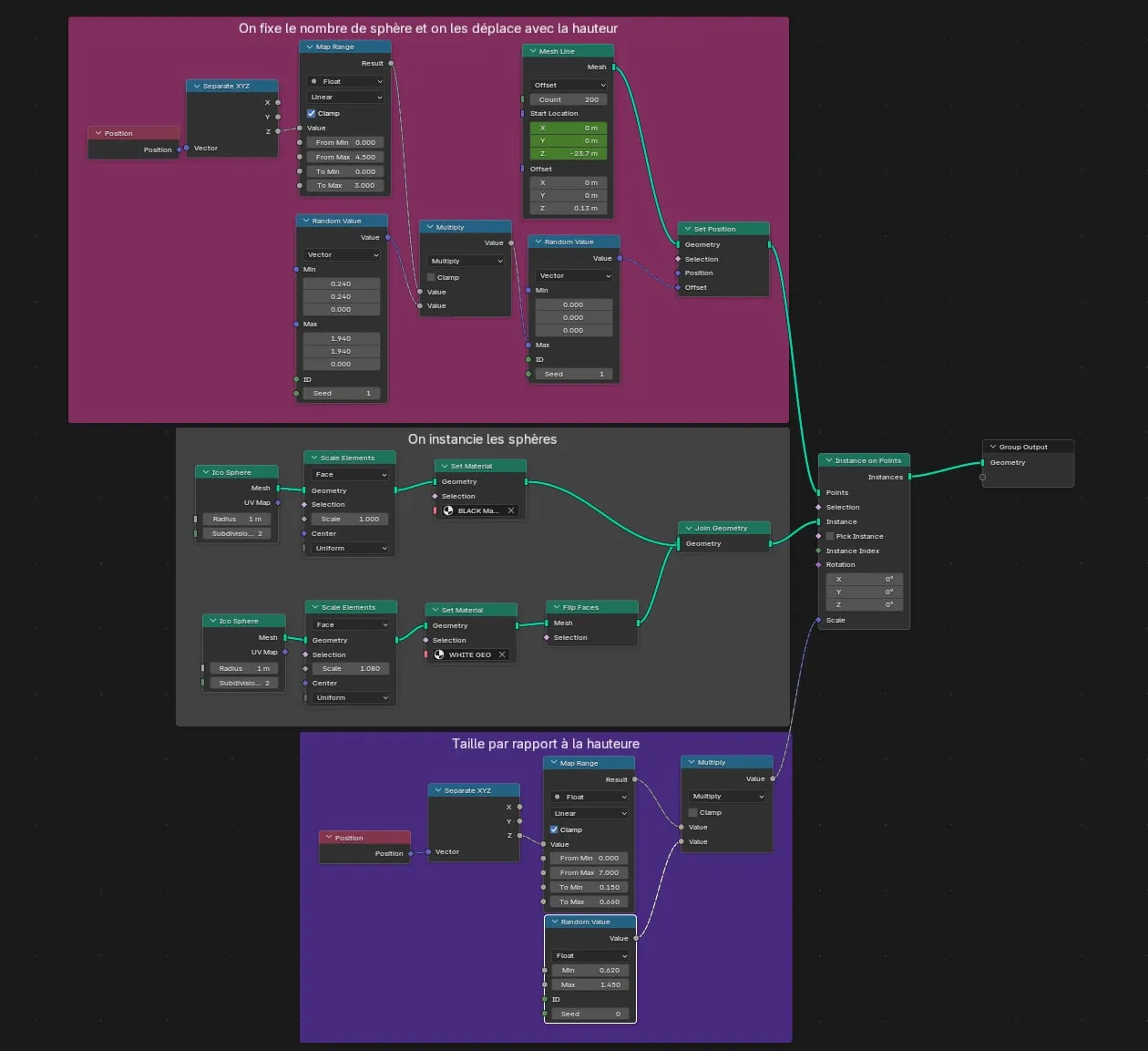Collapse the Flip Faces node

pos(557,607)
